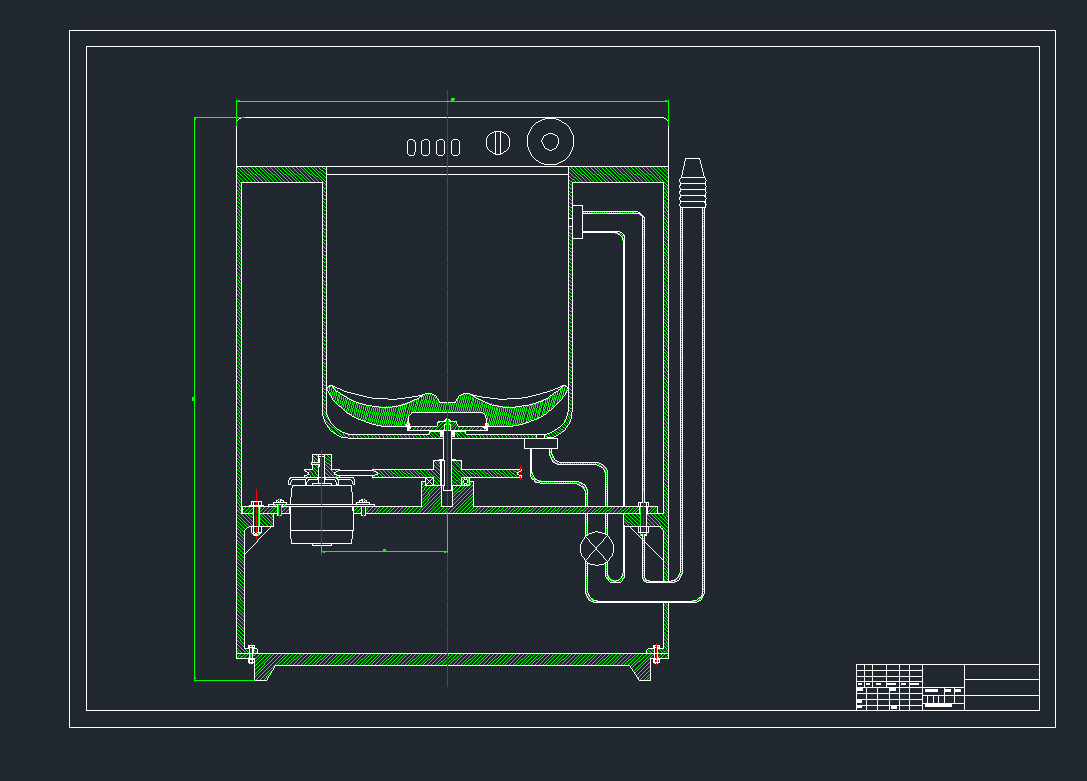The image size is (1087, 781).
Task: Pick the wavy pulsator at tub bottom
Action: point(446,407)
